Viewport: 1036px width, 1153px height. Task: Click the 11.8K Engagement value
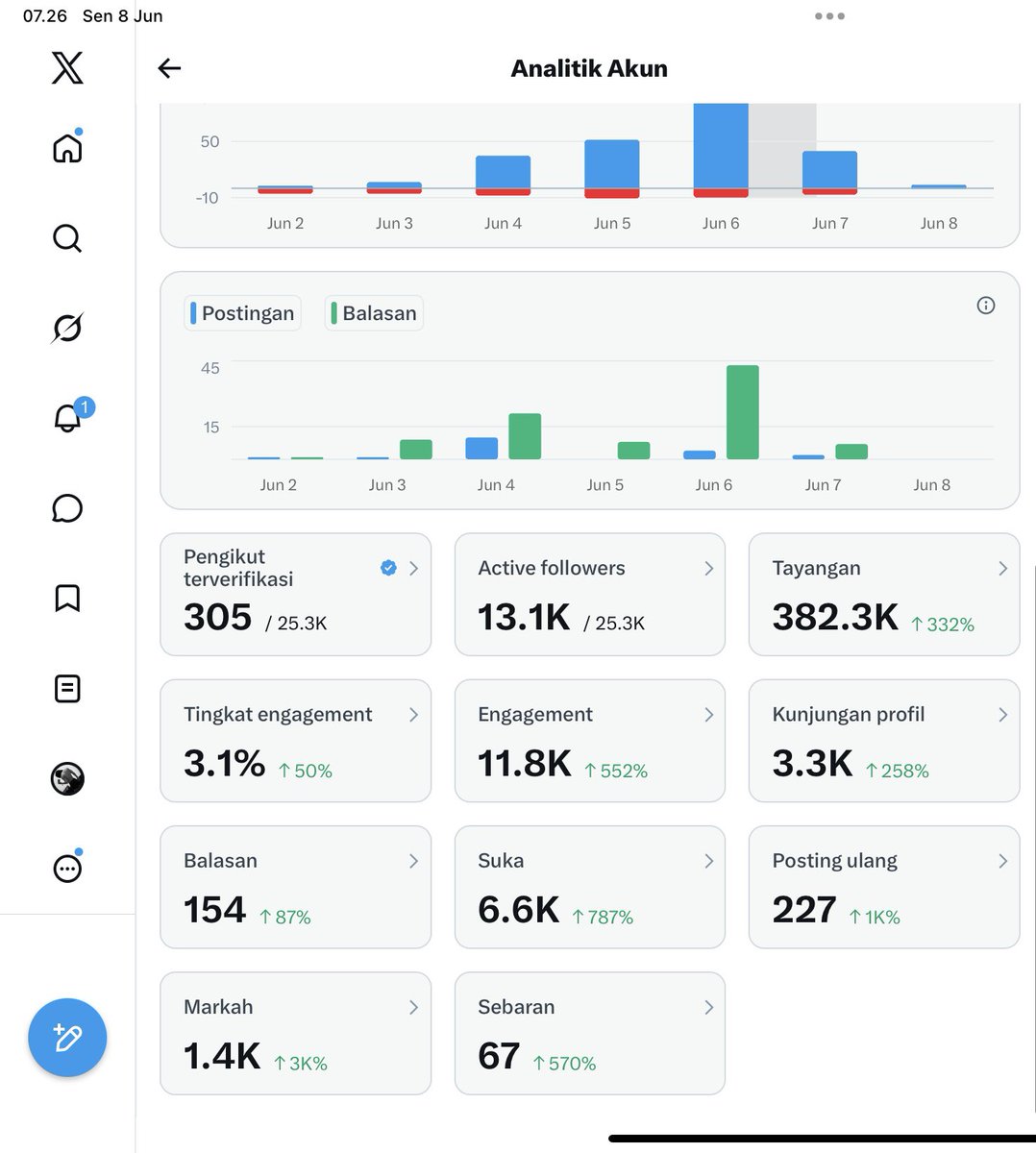525,764
